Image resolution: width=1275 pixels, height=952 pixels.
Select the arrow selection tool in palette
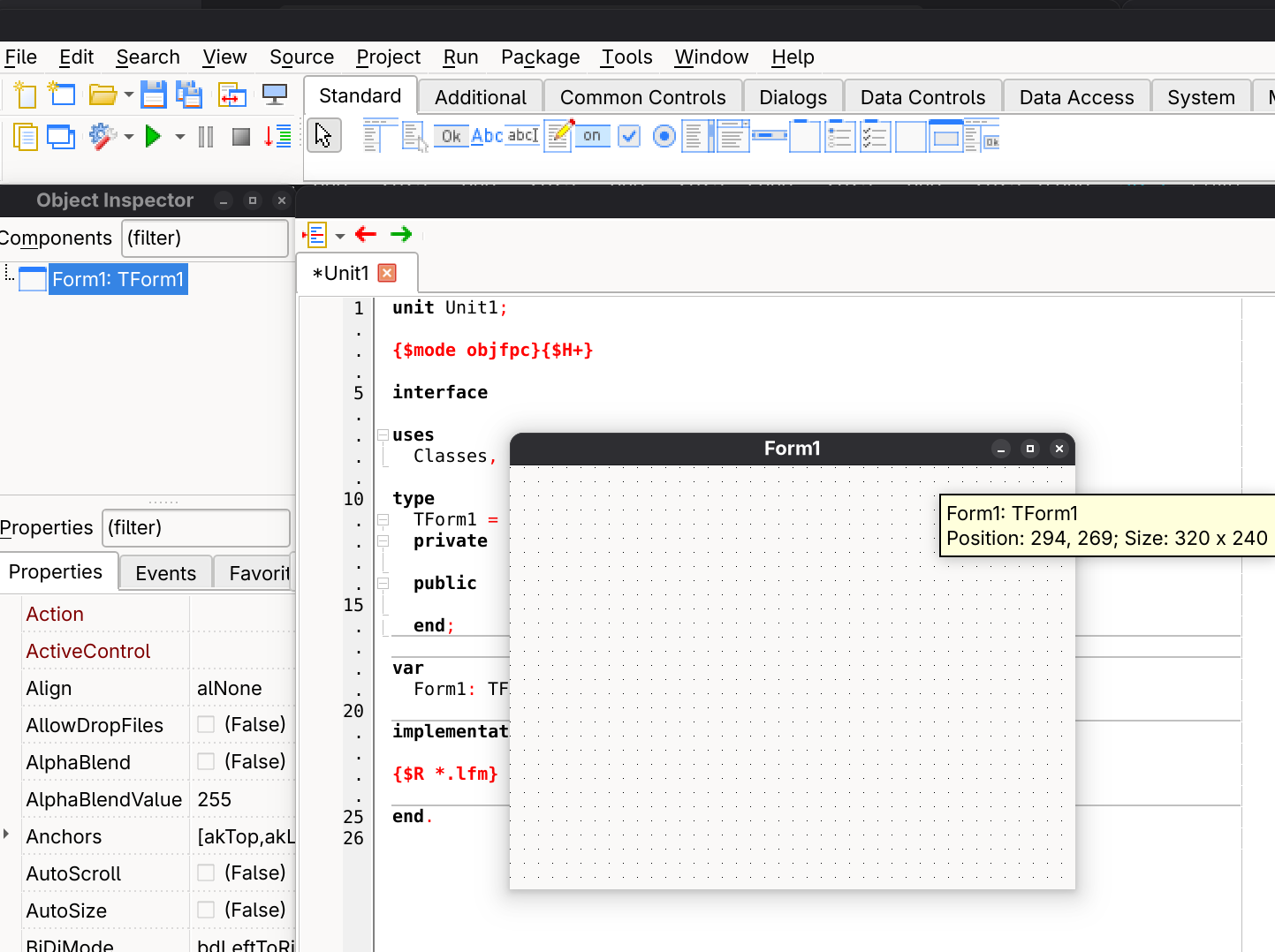point(323,136)
